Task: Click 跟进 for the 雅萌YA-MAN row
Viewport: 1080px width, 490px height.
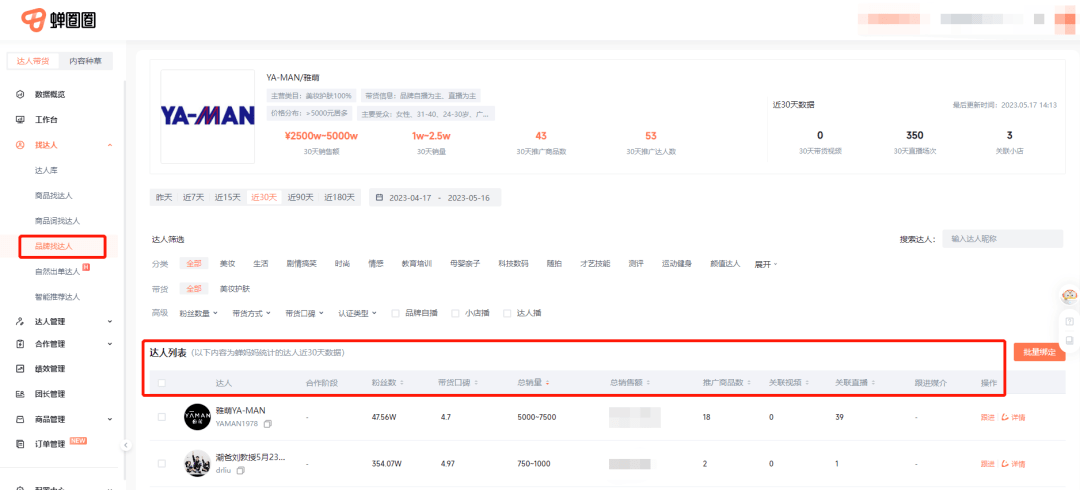Action: click(987, 418)
